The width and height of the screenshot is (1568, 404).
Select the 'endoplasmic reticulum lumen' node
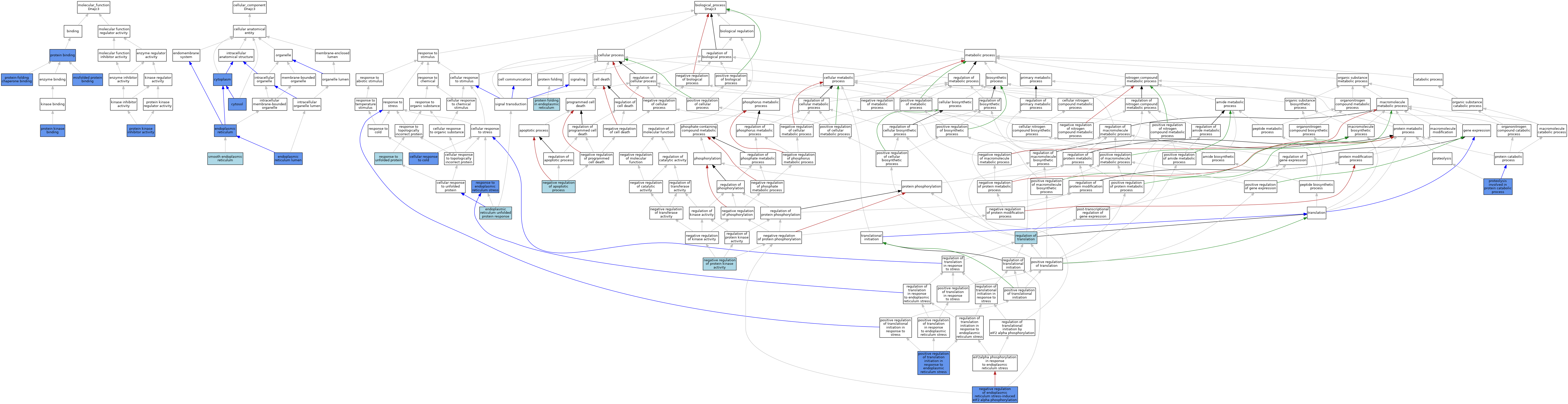288,159
